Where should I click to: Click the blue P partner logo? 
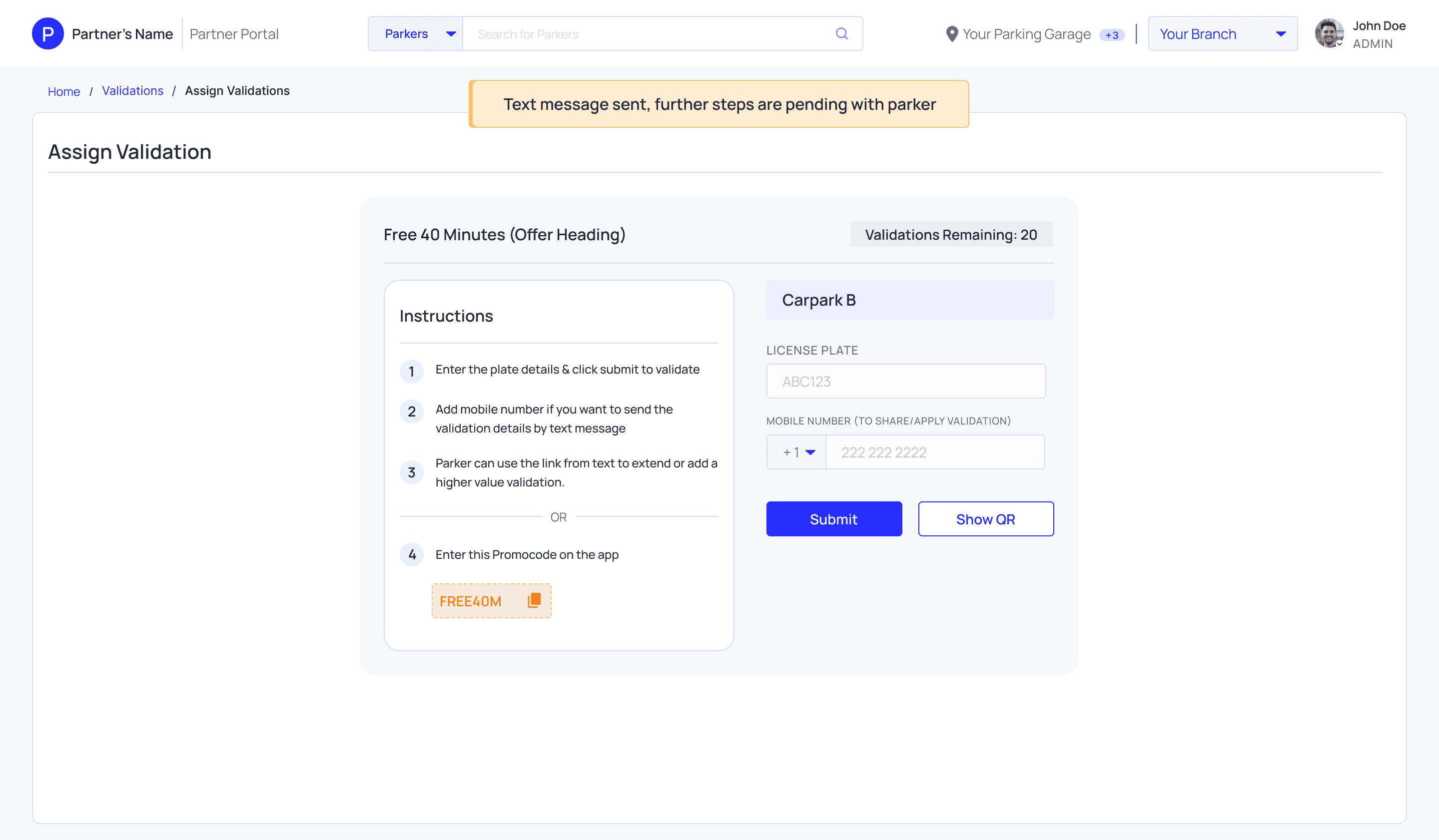click(x=48, y=33)
